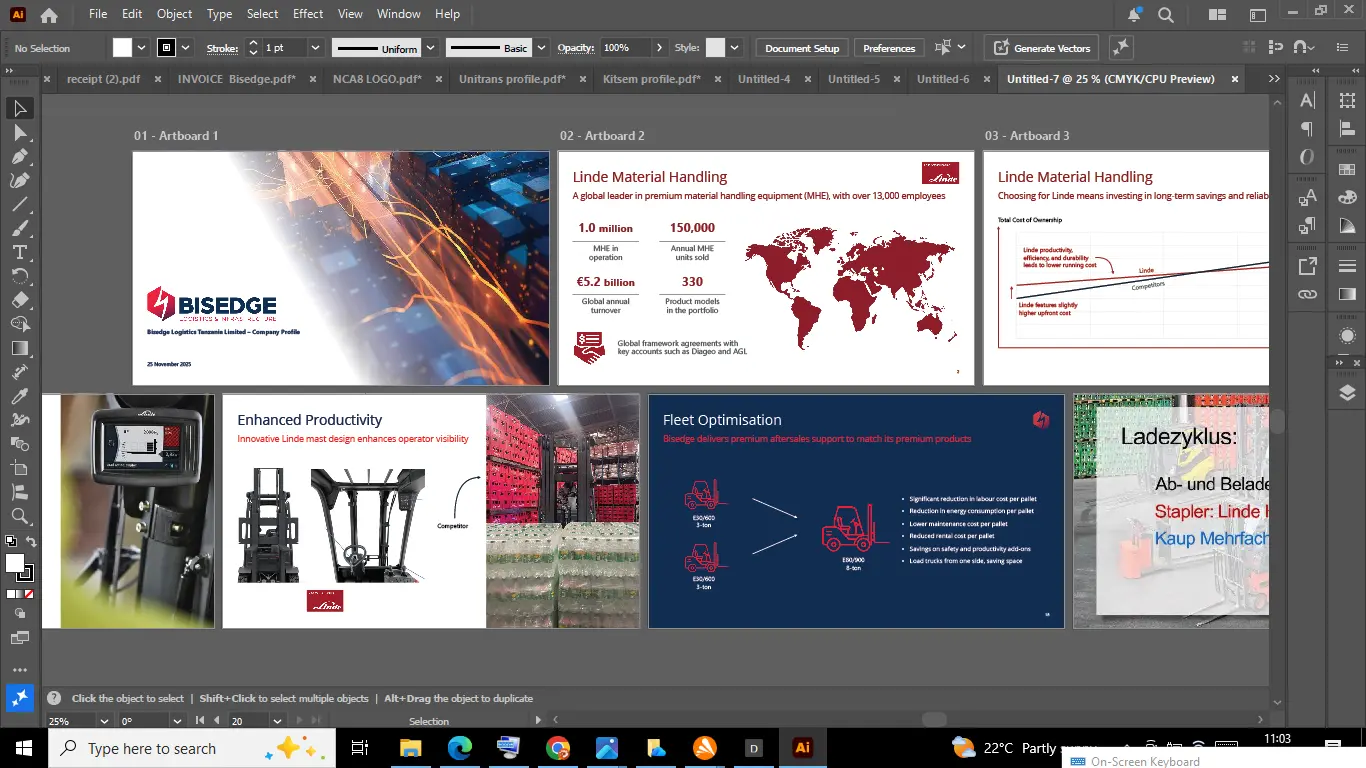Screen dimensions: 1366x768
Task: Open the Window menu
Action: pyautogui.click(x=398, y=14)
